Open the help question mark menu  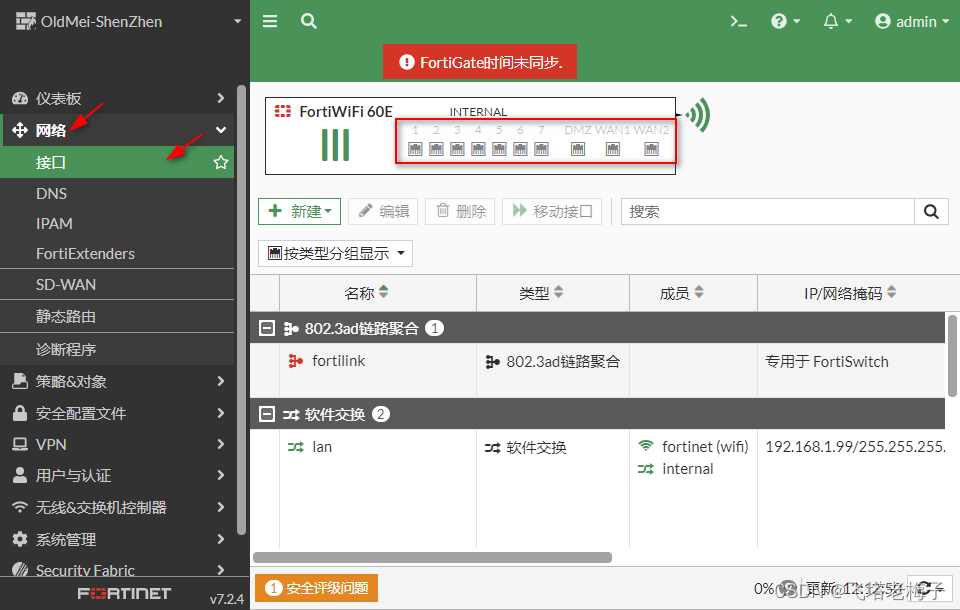point(785,21)
